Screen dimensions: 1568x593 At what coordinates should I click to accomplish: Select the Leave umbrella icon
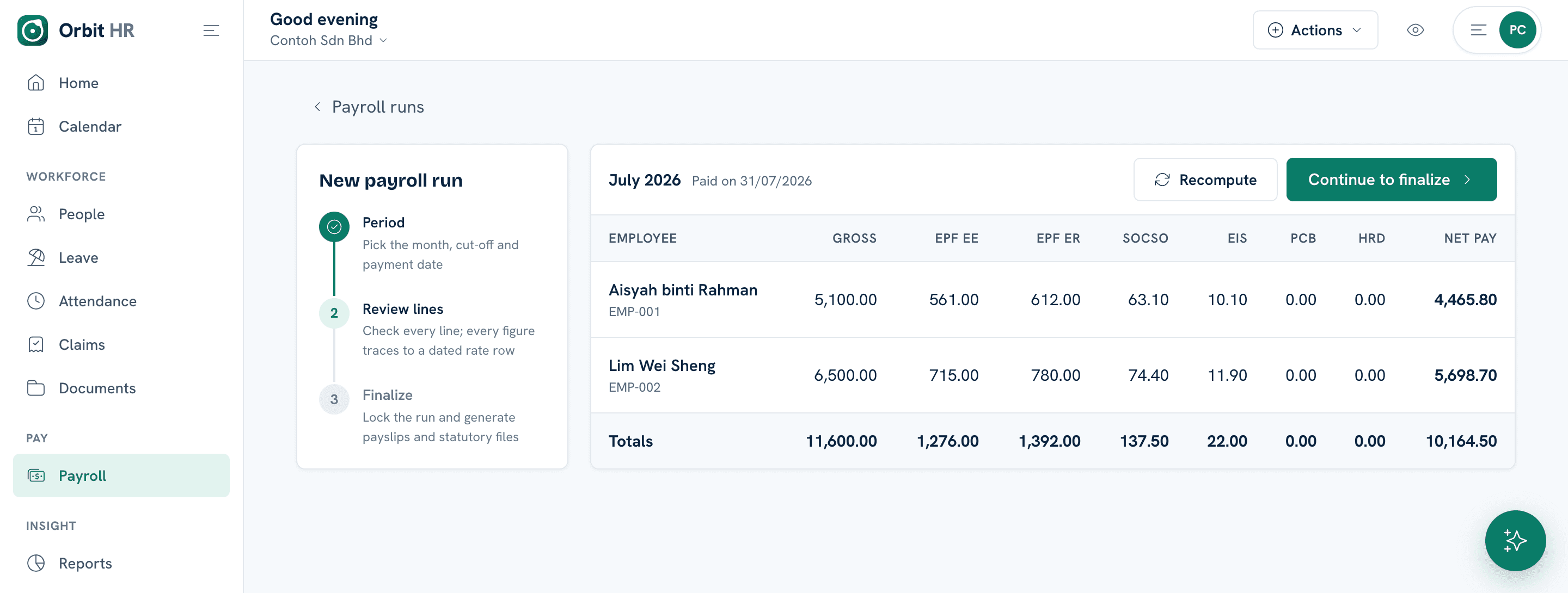coord(36,257)
